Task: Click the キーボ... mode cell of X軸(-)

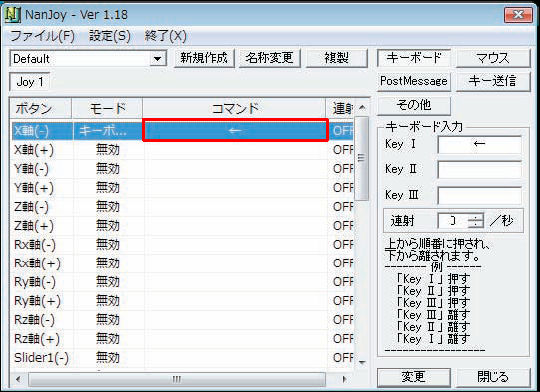Action: pyautogui.click(x=107, y=131)
